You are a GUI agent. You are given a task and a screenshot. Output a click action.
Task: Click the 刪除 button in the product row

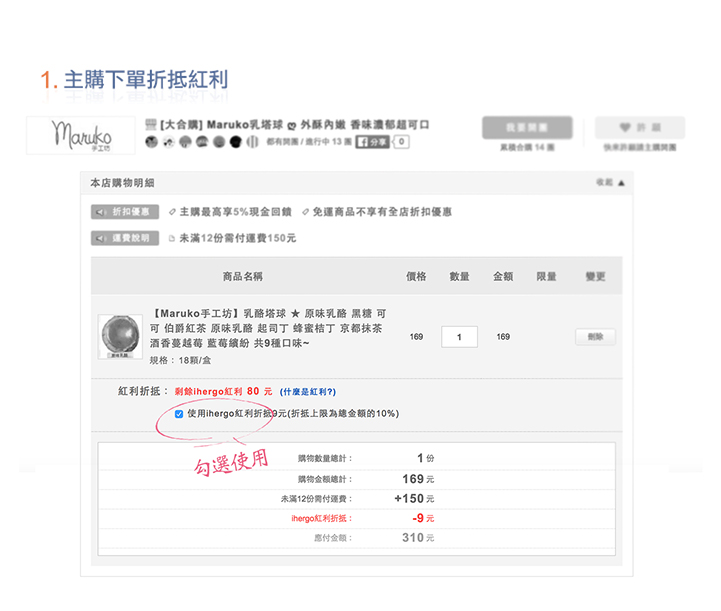(x=595, y=337)
